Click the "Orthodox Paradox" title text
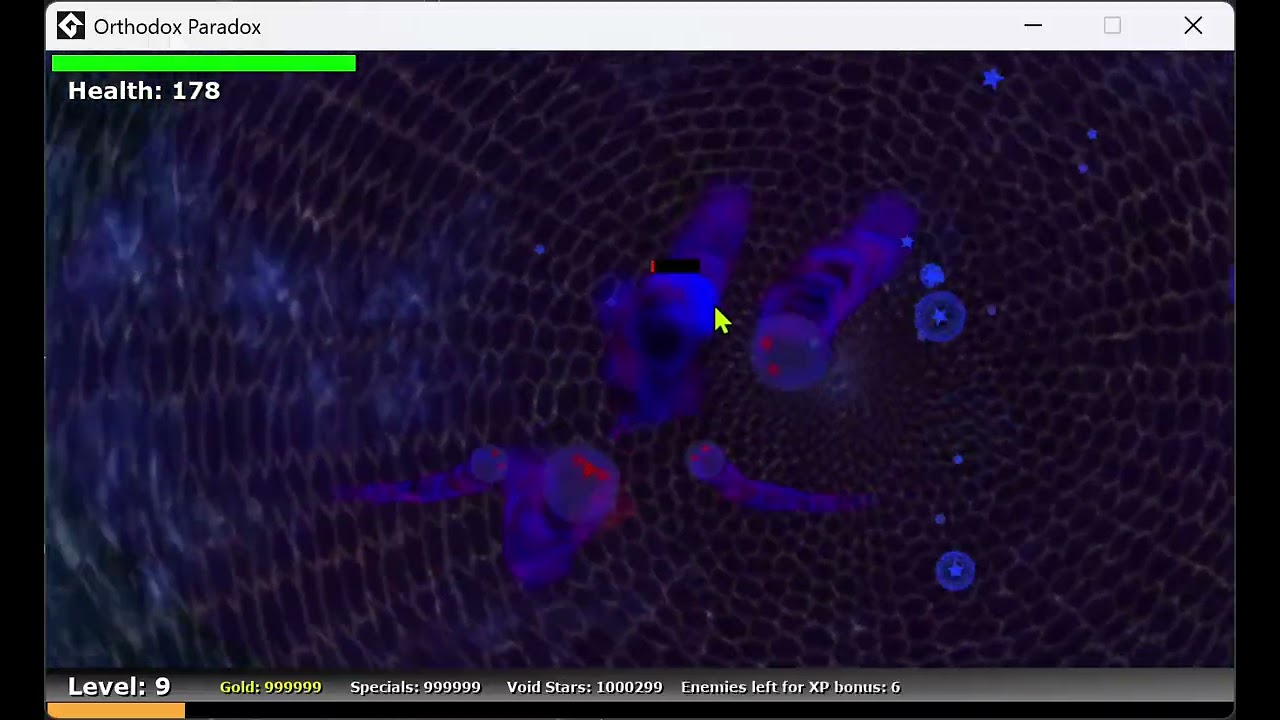The height and width of the screenshot is (720, 1280). pyautogui.click(x=177, y=27)
